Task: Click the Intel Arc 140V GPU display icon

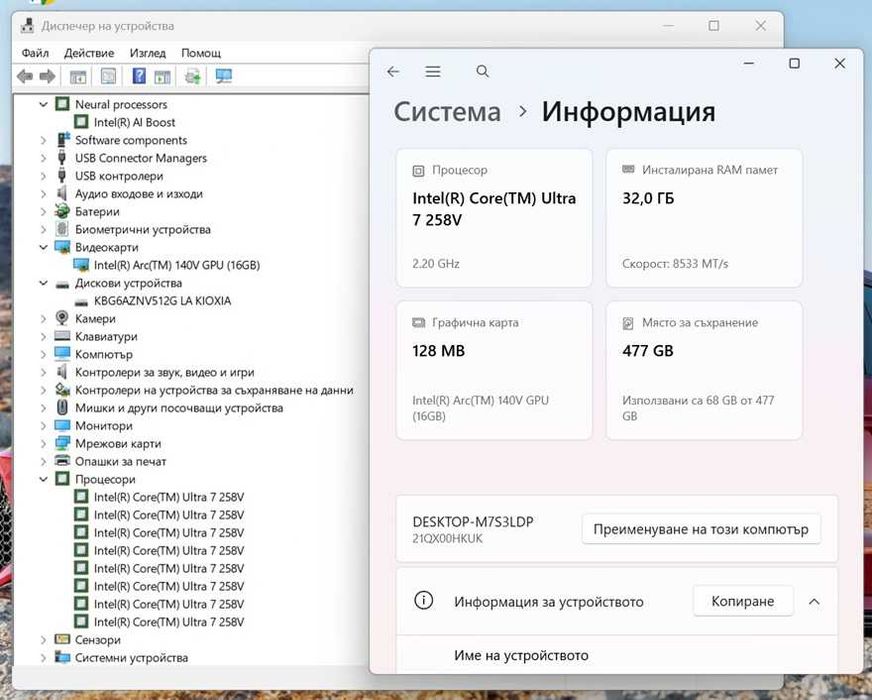Action: pyautogui.click(x=81, y=265)
